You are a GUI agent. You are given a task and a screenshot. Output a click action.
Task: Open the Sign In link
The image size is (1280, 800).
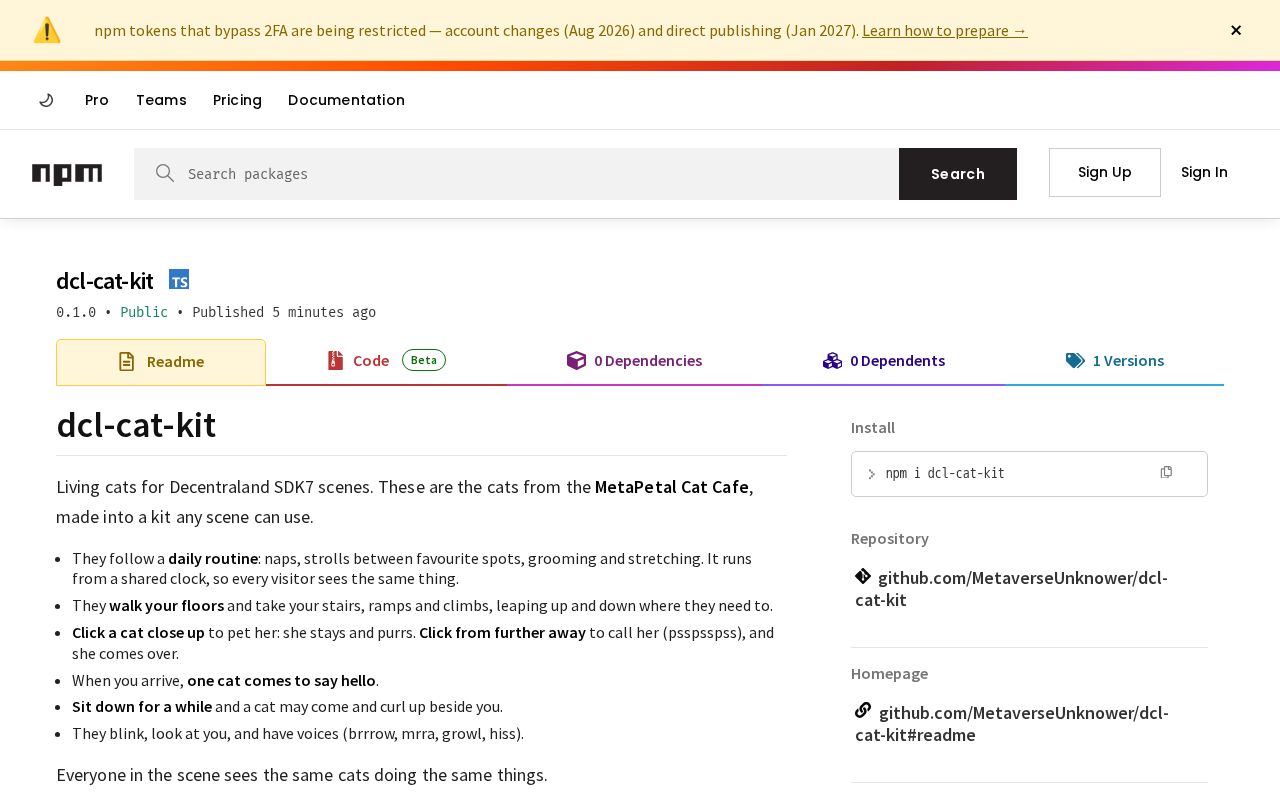click(x=1204, y=172)
